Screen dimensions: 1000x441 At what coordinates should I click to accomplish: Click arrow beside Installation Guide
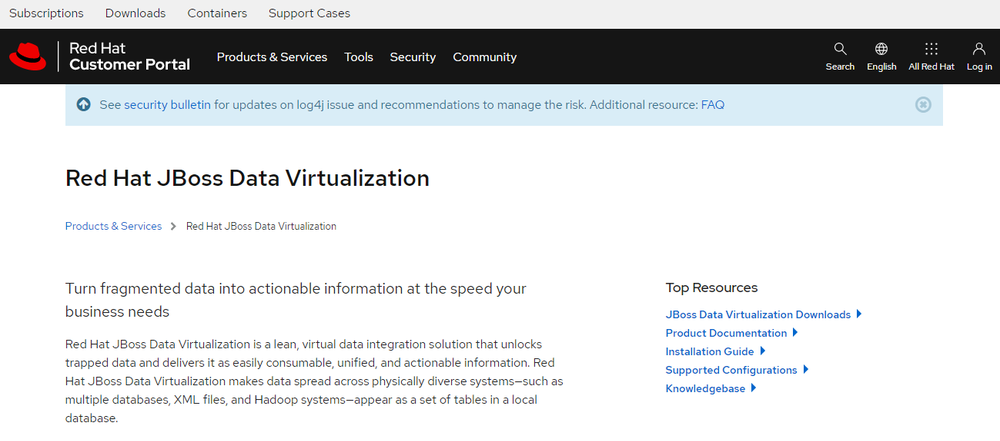coord(763,351)
